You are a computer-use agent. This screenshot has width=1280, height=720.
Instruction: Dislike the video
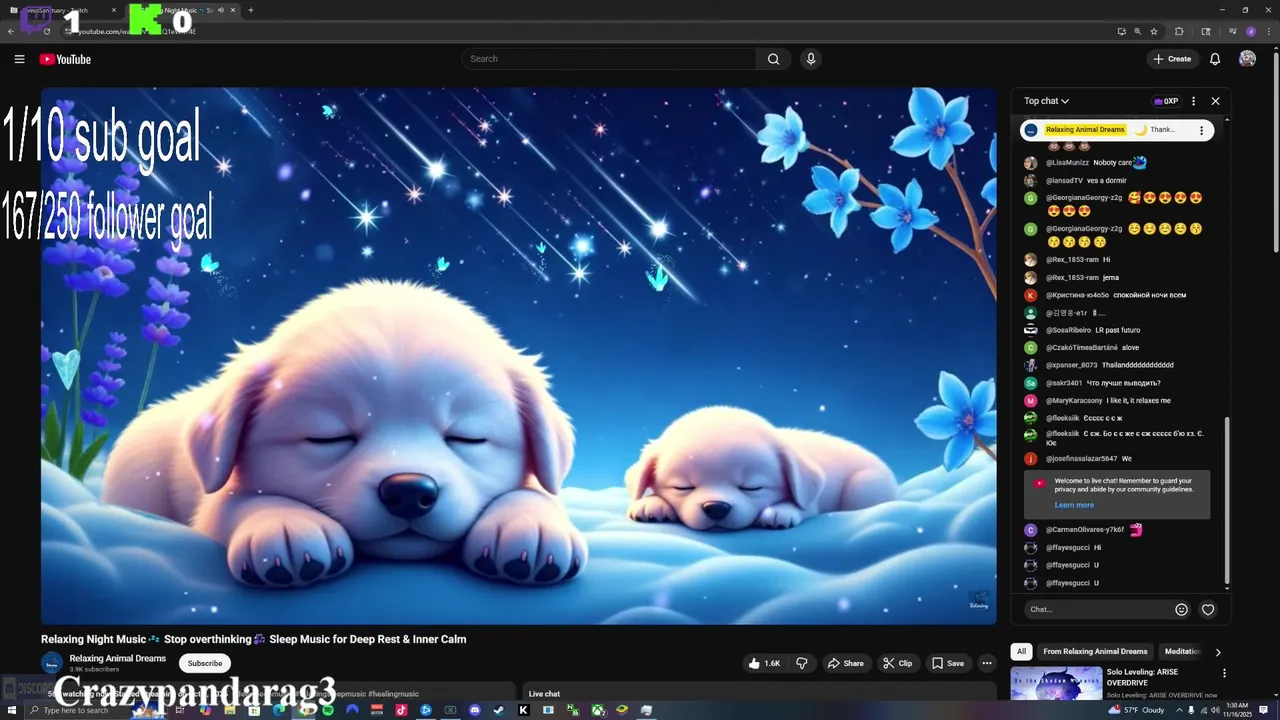pos(801,663)
